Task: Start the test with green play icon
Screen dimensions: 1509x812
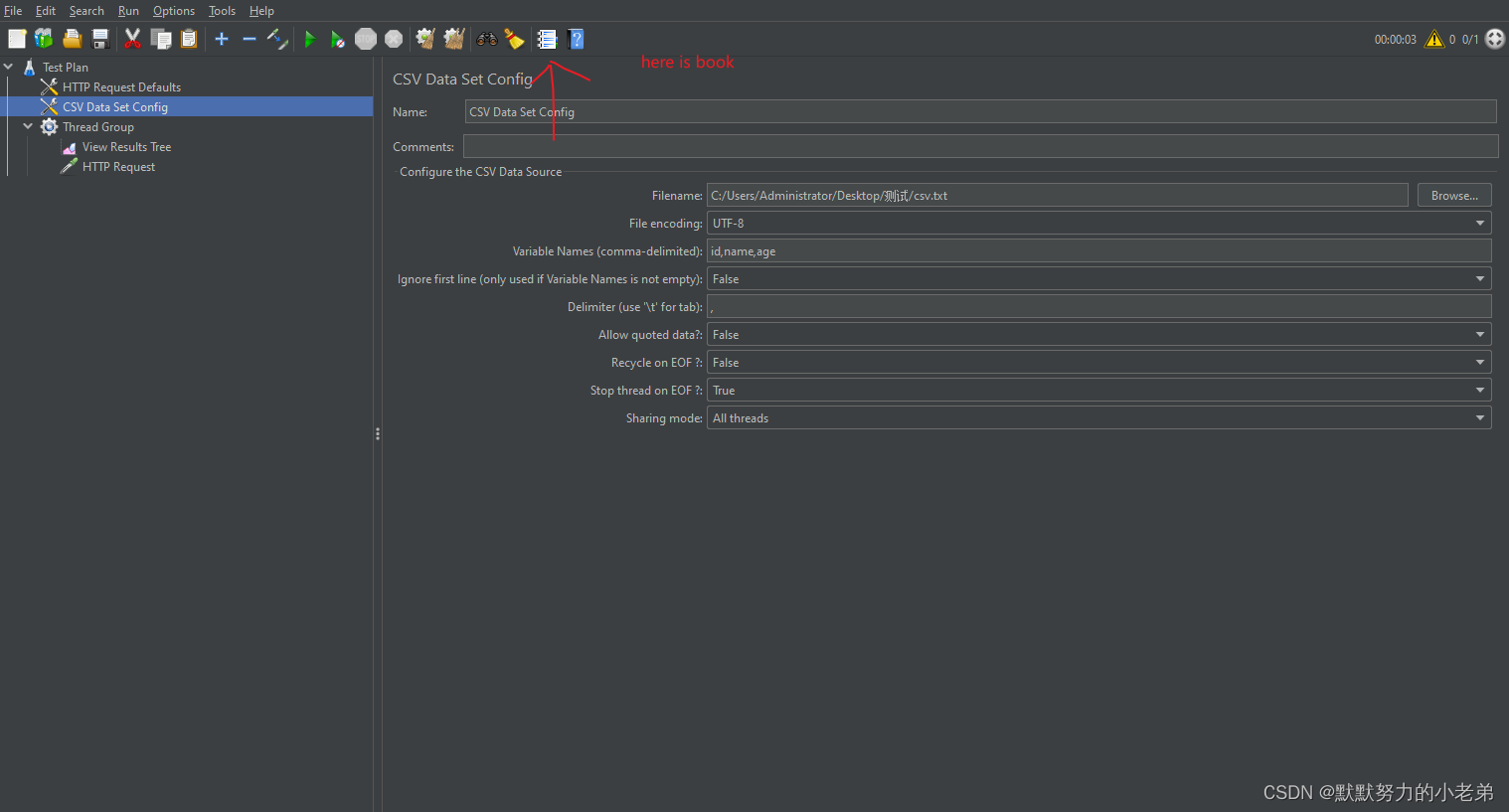Action: click(x=310, y=39)
